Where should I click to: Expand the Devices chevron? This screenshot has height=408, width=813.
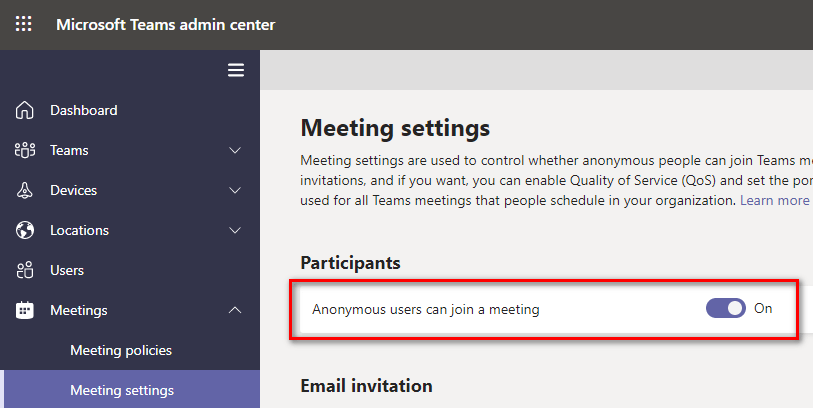click(235, 190)
